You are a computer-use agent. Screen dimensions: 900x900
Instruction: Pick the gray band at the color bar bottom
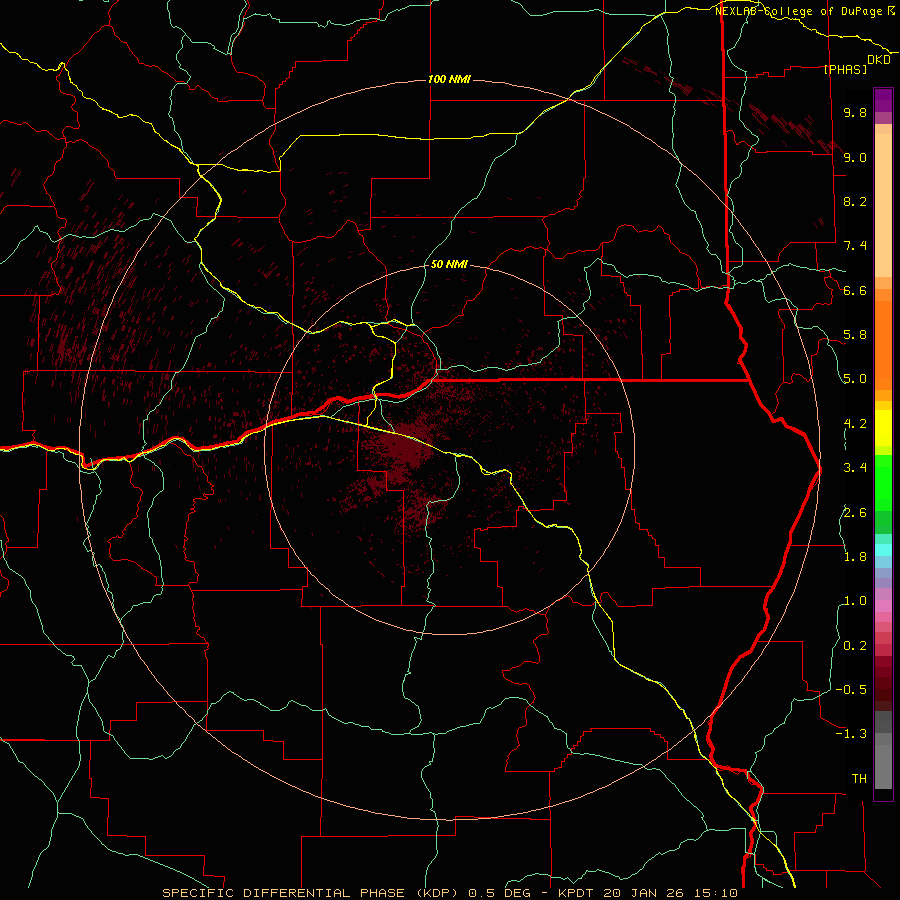(883, 766)
